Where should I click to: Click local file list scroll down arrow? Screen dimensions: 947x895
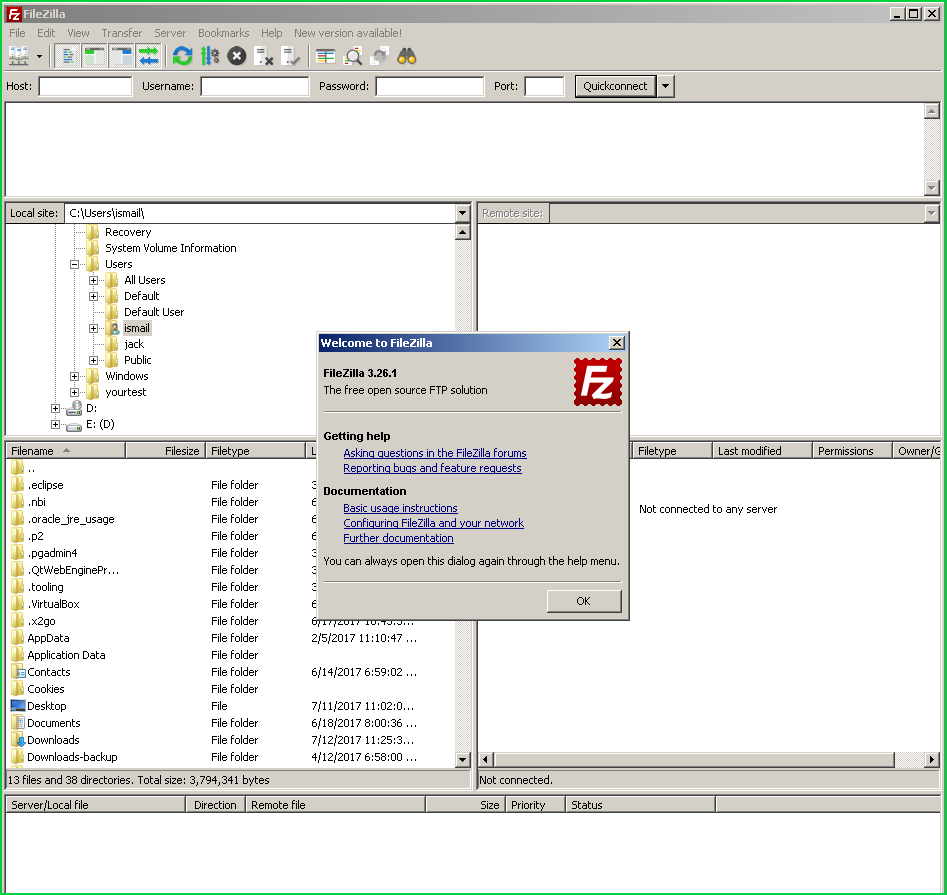pos(463,760)
